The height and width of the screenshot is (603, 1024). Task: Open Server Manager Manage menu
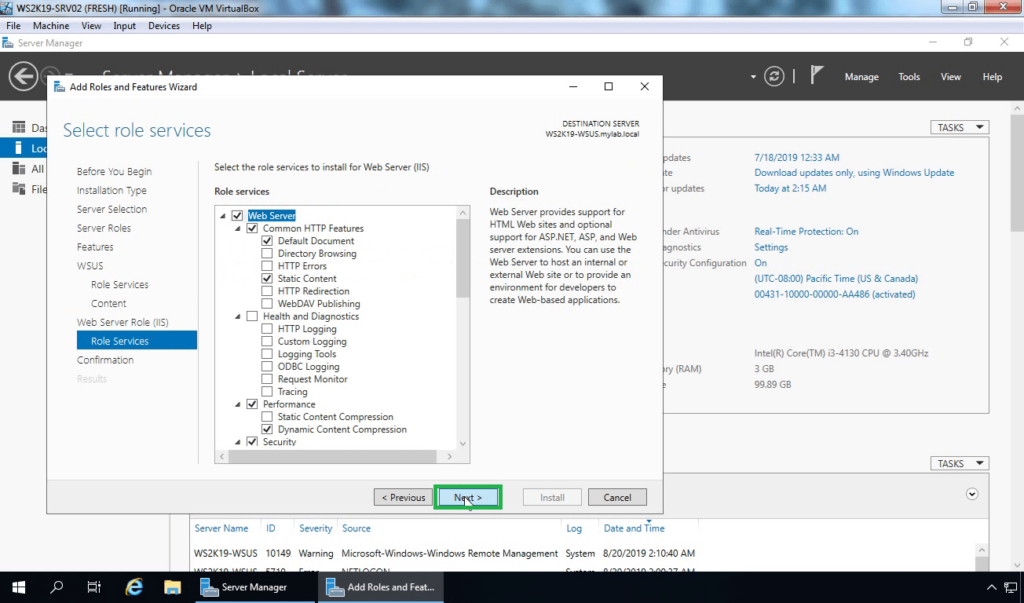tap(861, 76)
